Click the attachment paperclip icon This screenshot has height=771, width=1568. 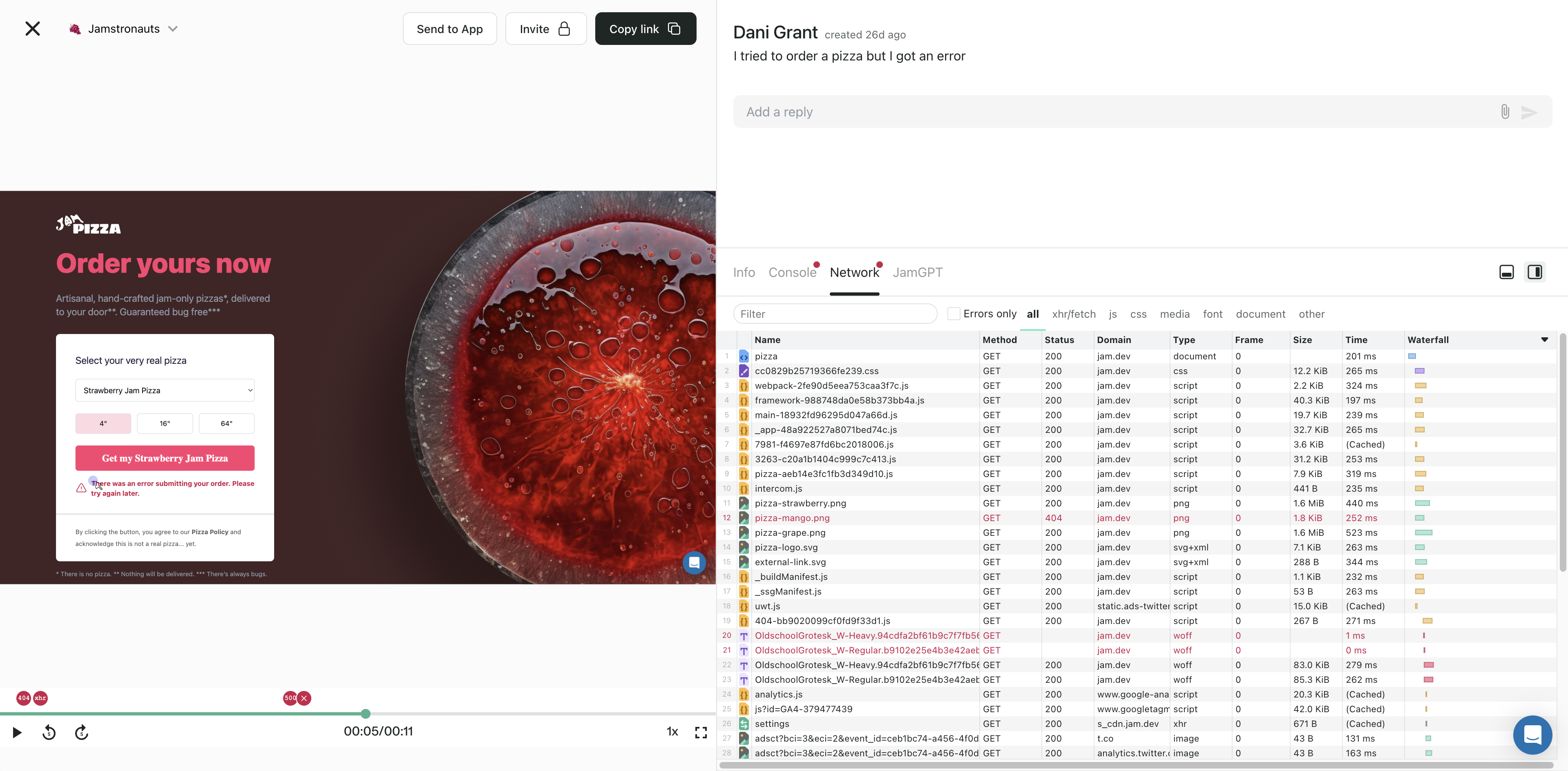coord(1505,112)
